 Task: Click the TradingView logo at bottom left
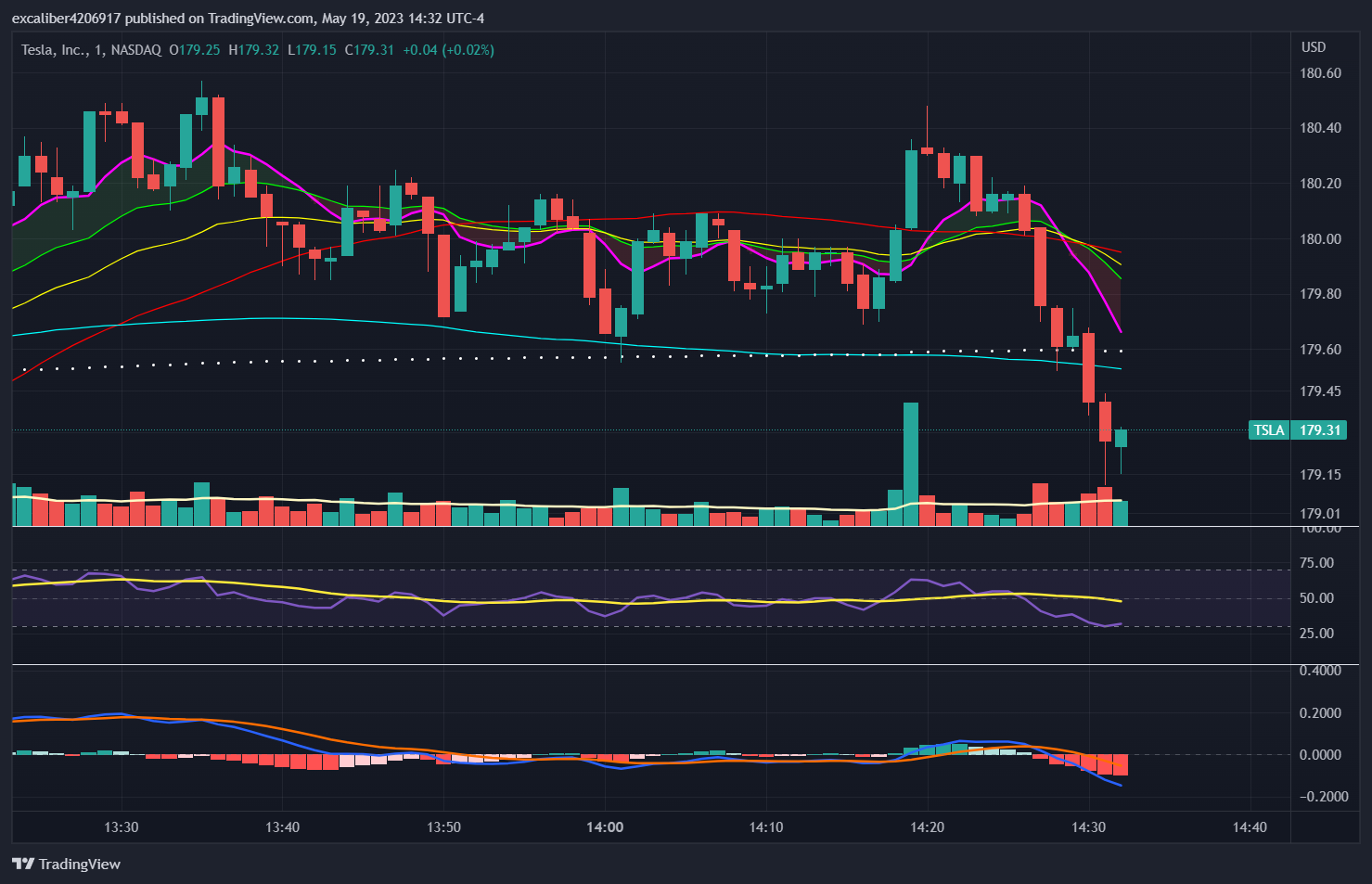pyautogui.click(x=67, y=864)
